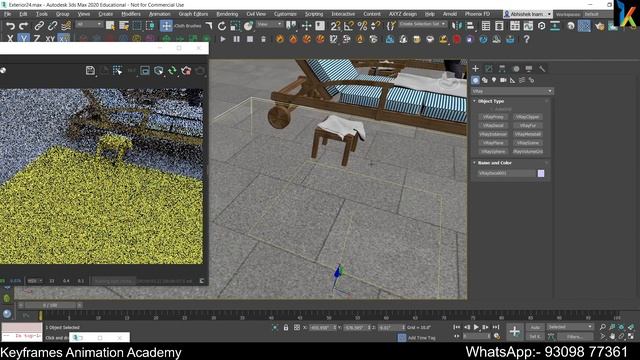640x360 pixels.
Task: Click the toolbar pause simulation button
Action: [236, 39]
